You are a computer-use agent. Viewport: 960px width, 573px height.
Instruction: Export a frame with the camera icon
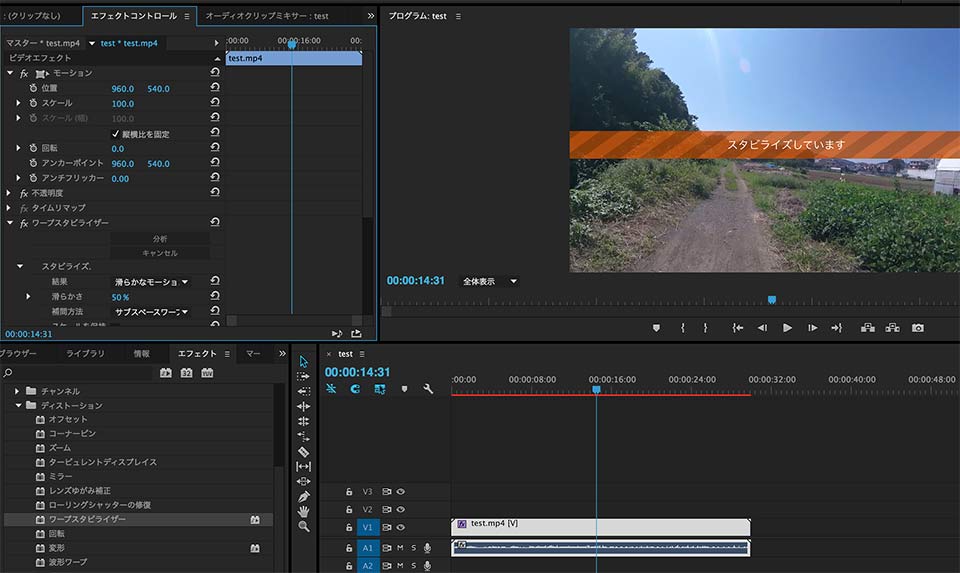(x=918, y=328)
